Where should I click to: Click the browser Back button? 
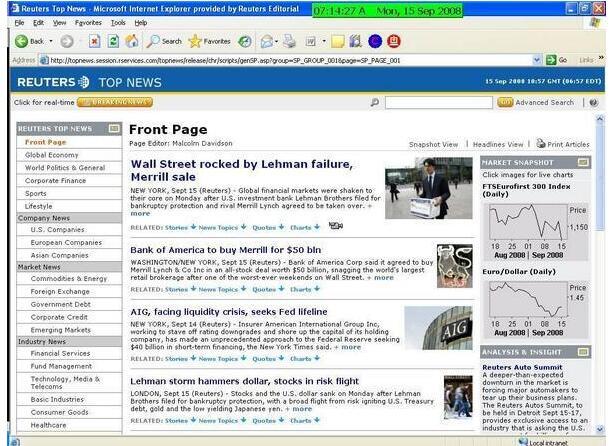point(29,41)
